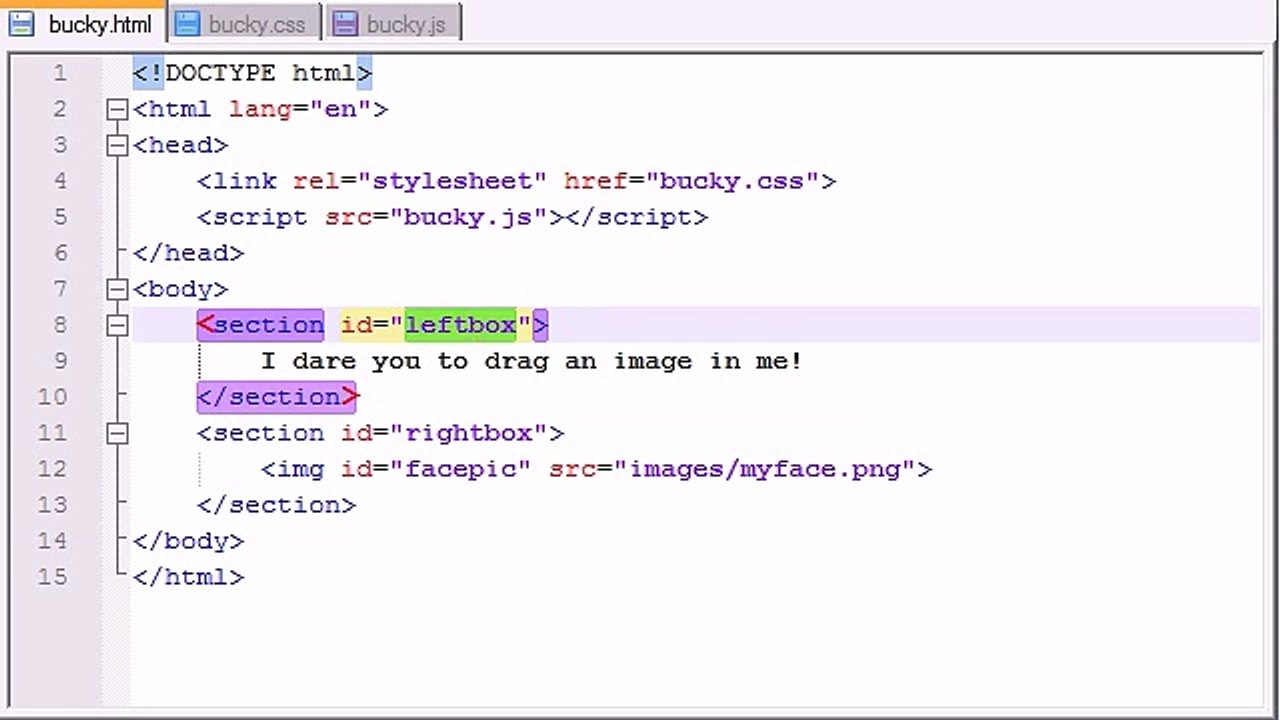
Task: Click the bucky.css save icon
Action: click(x=187, y=24)
